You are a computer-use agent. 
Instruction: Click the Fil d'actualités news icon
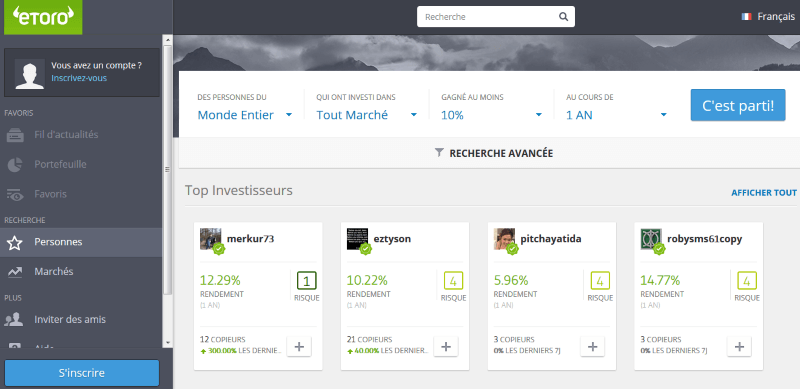click(x=15, y=135)
